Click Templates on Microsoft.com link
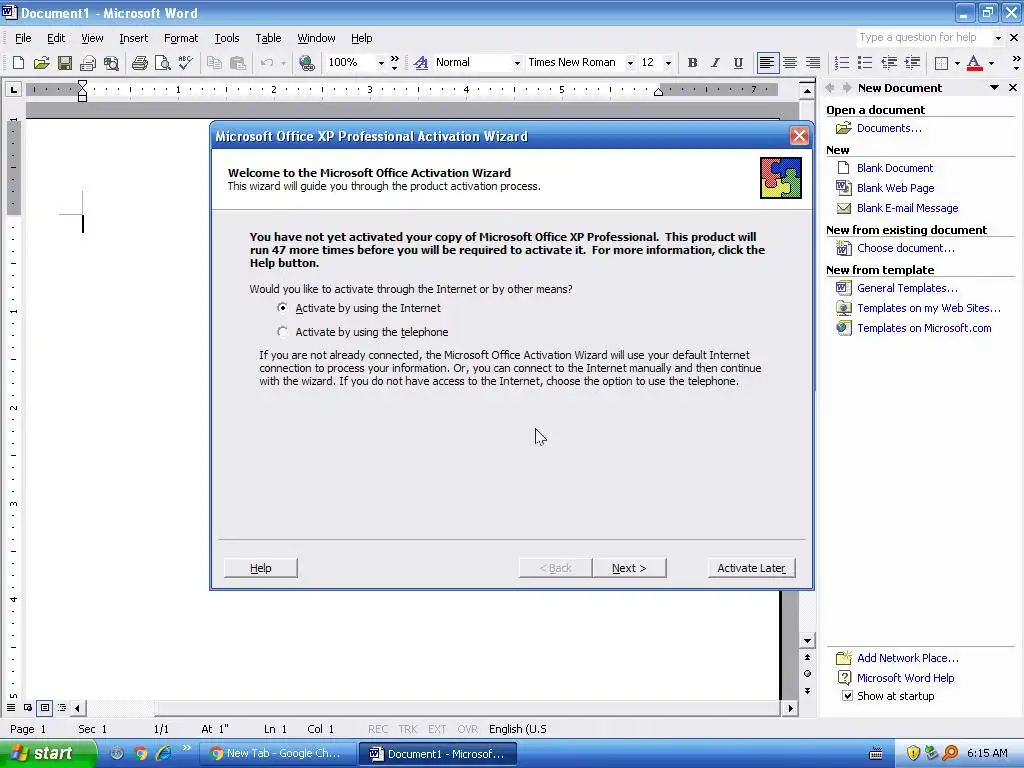This screenshot has height=768, width=1024. pos(924,328)
